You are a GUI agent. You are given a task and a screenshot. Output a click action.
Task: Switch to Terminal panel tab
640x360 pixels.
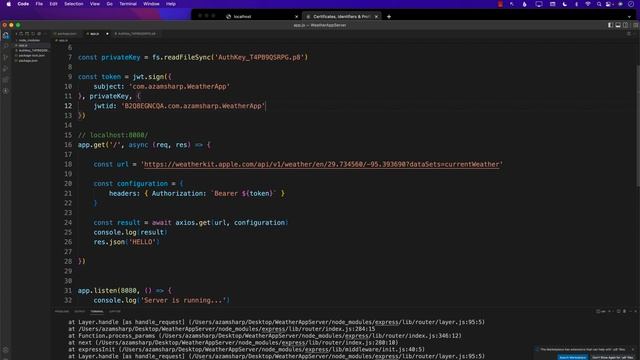(97, 311)
